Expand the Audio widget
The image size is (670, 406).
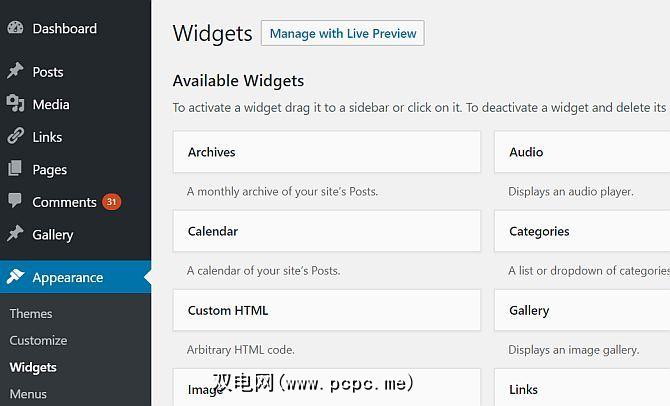pos(582,152)
